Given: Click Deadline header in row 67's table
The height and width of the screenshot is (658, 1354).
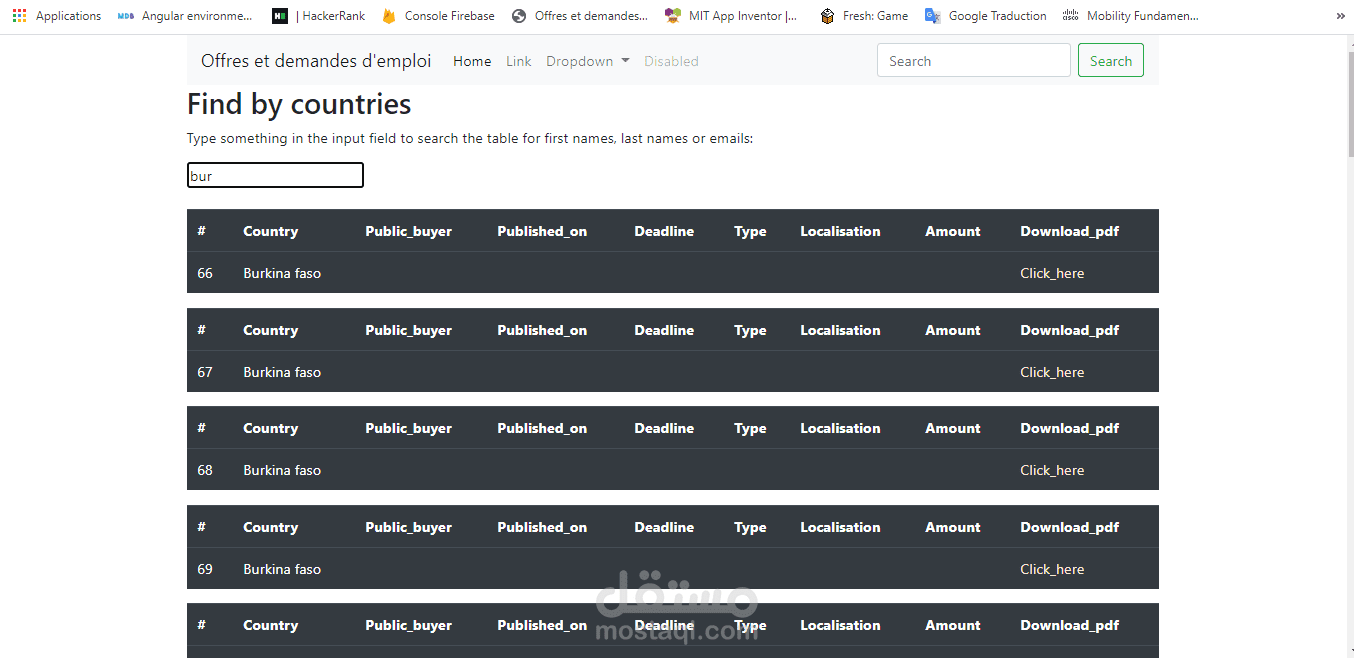Looking at the screenshot, I should pos(664,330).
